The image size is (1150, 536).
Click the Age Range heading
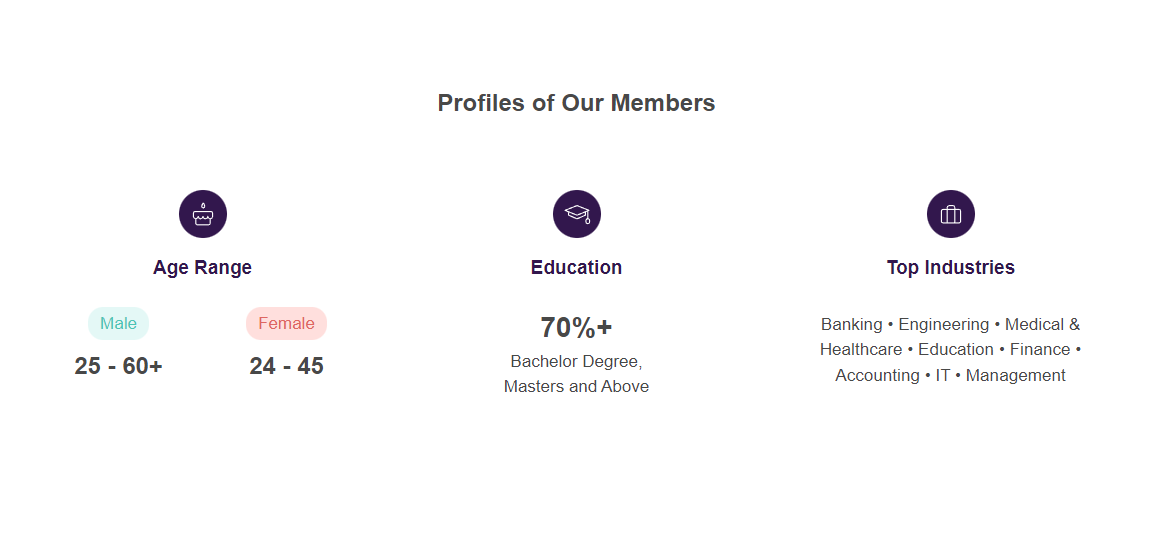click(x=202, y=267)
